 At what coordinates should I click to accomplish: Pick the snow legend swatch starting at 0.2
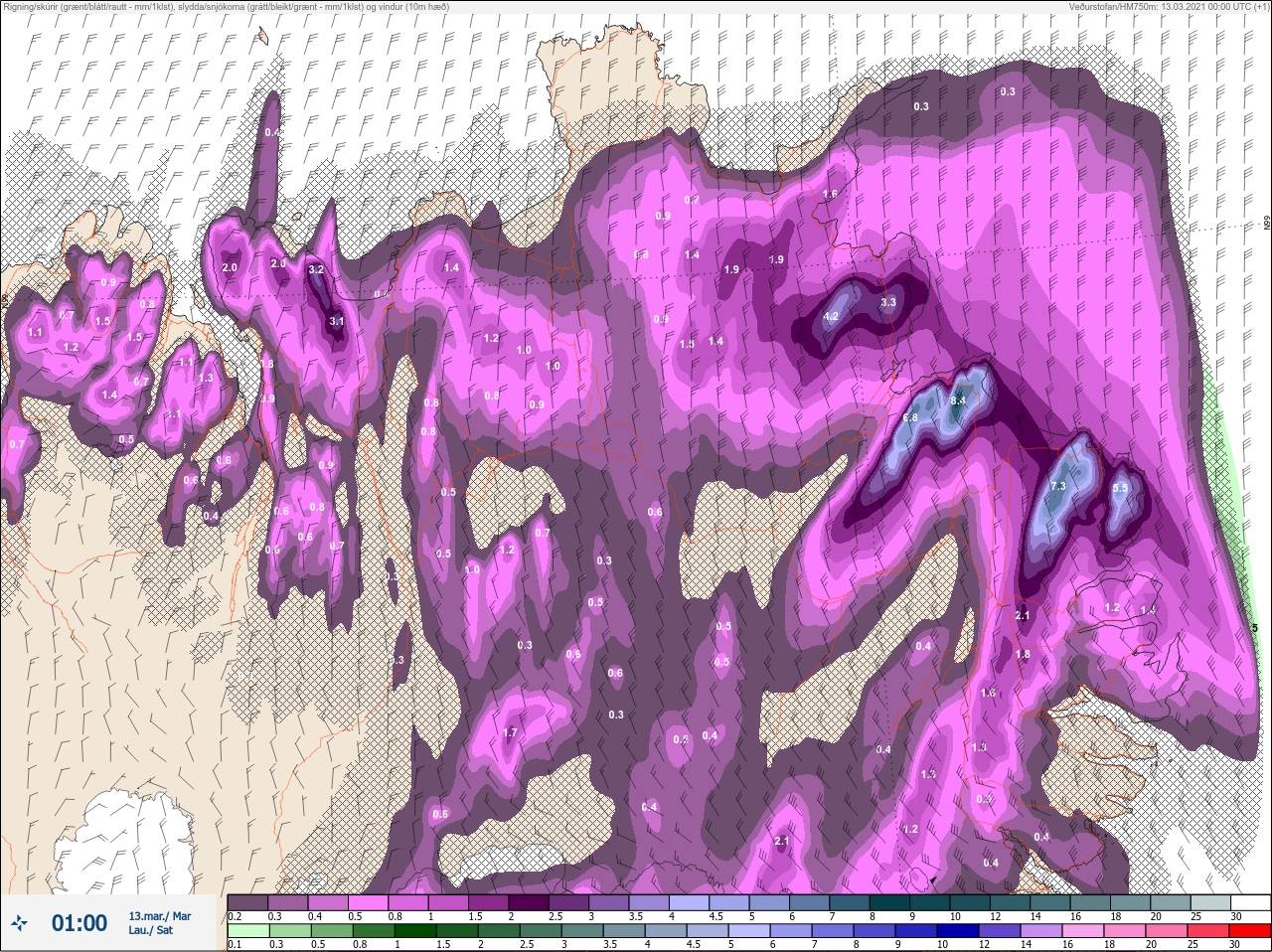point(248,901)
